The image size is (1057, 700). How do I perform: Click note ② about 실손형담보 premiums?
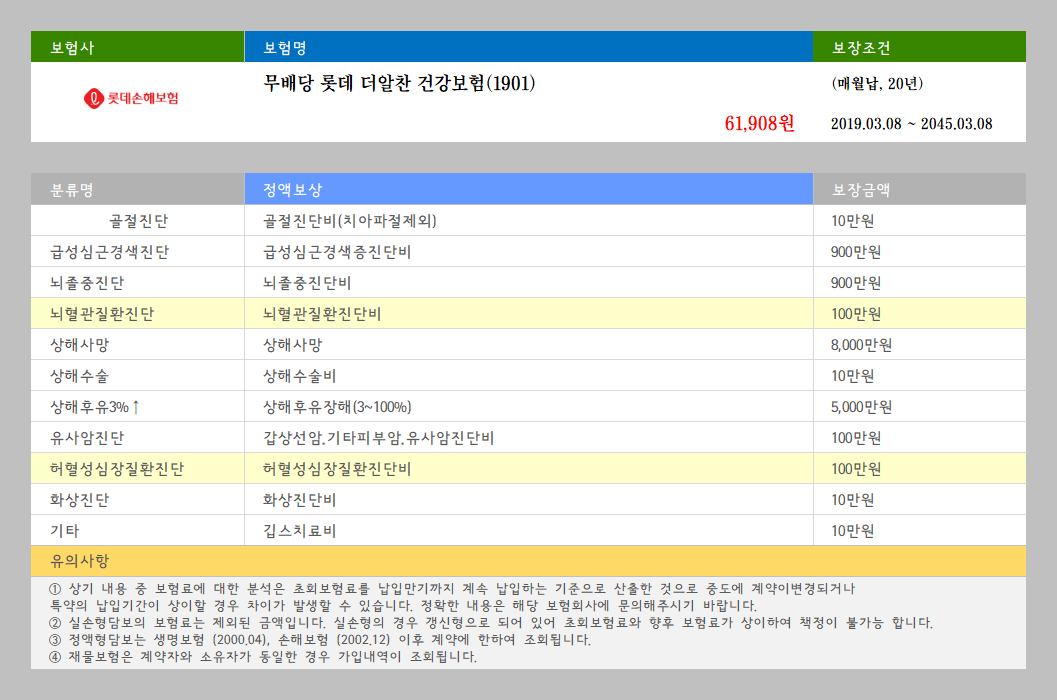(491, 622)
